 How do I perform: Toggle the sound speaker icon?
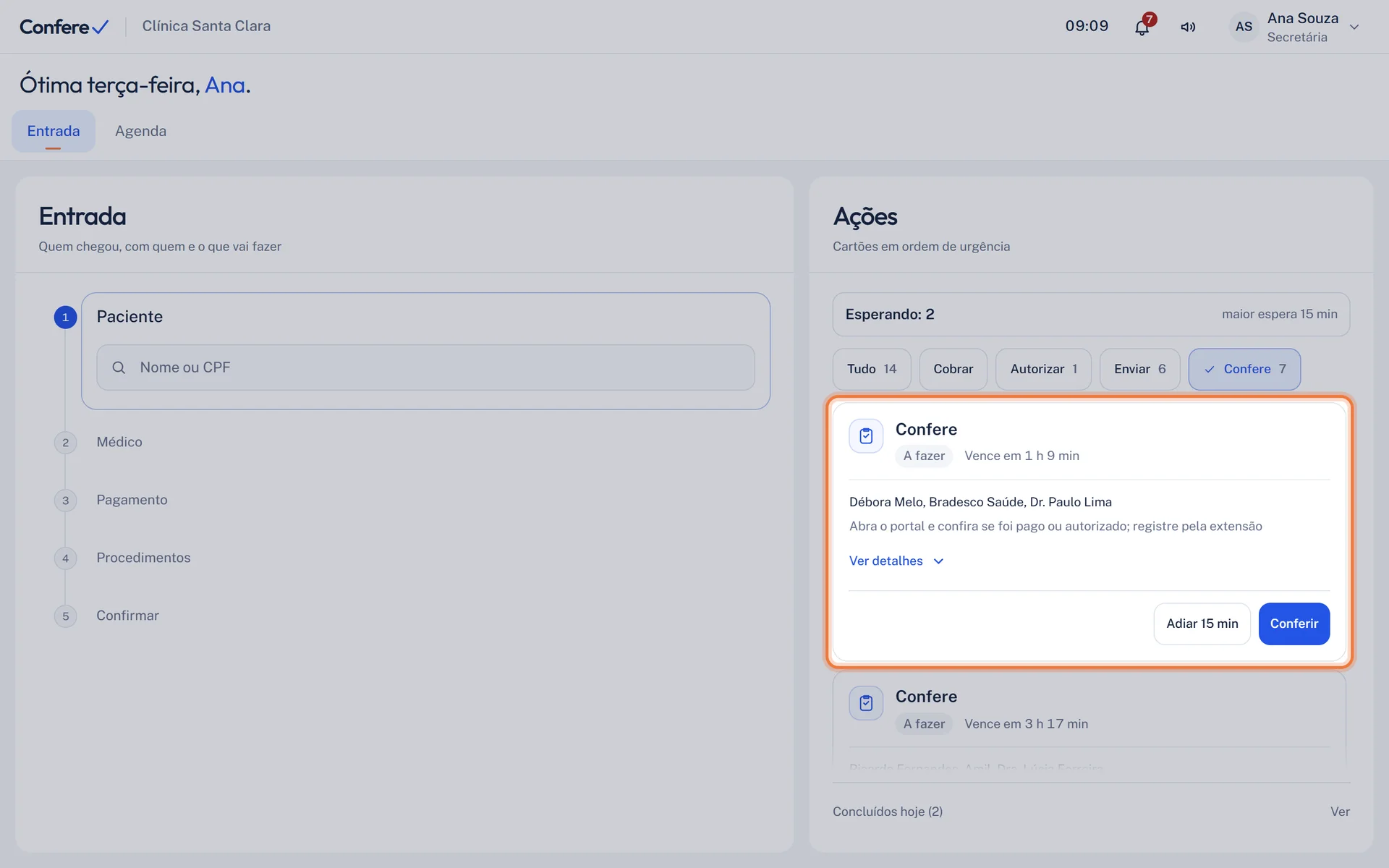tap(1188, 27)
